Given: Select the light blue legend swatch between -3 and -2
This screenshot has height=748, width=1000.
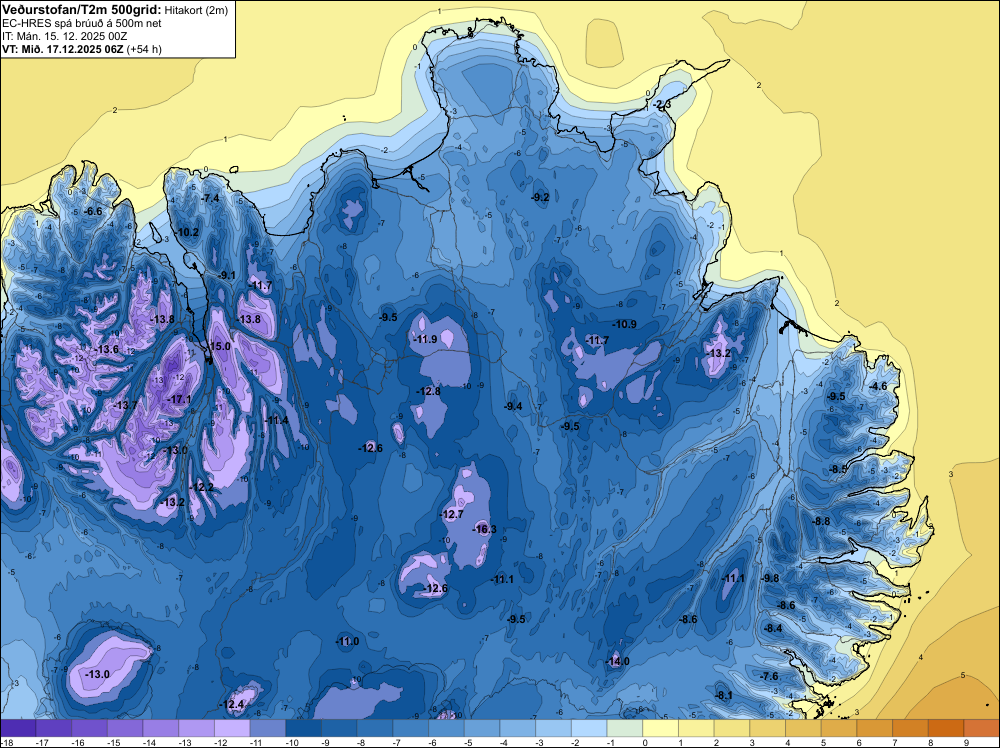Looking at the screenshot, I should coord(554,728).
